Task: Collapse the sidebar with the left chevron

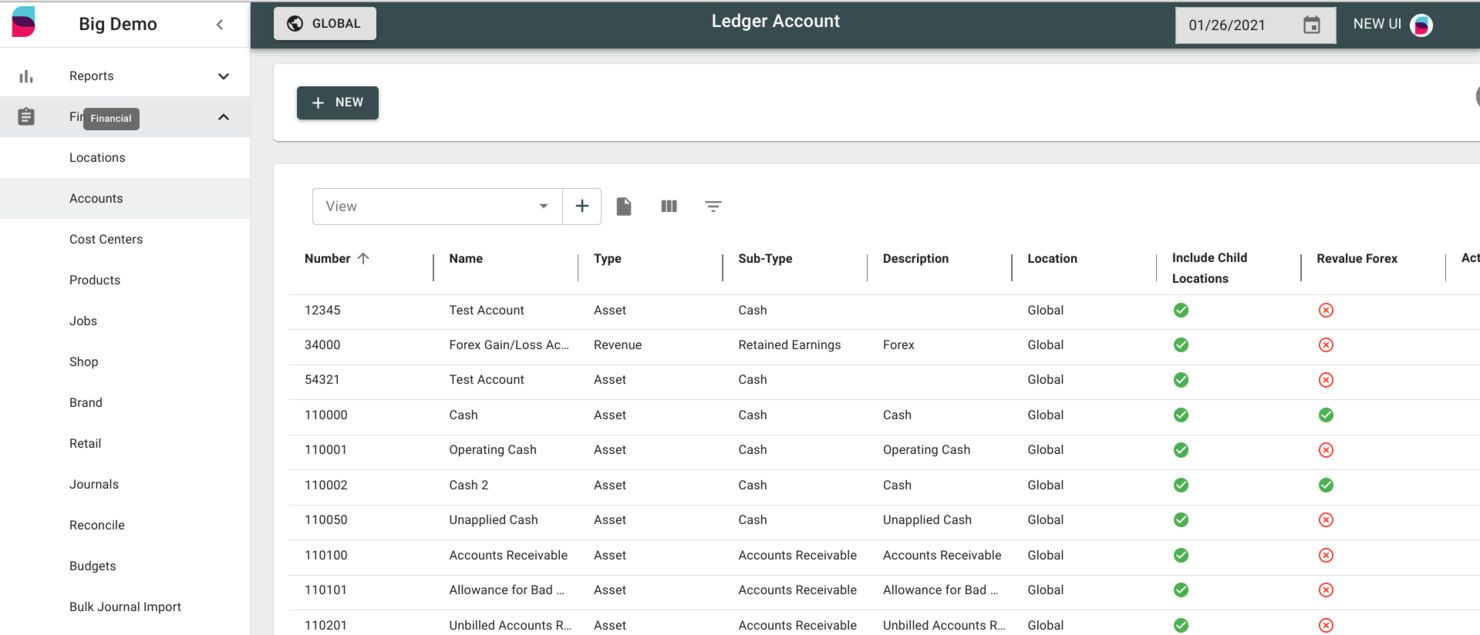Action: (x=220, y=25)
